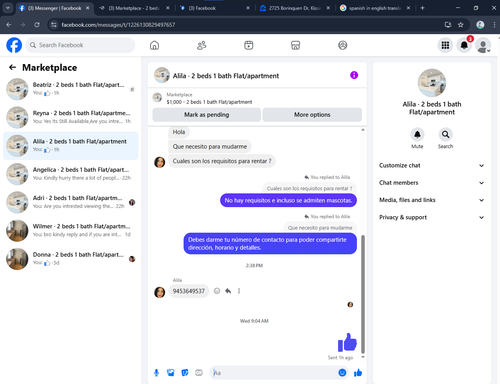This screenshot has height=384, width=500.
Task: Expand the Chat members section
Action: [432, 183]
